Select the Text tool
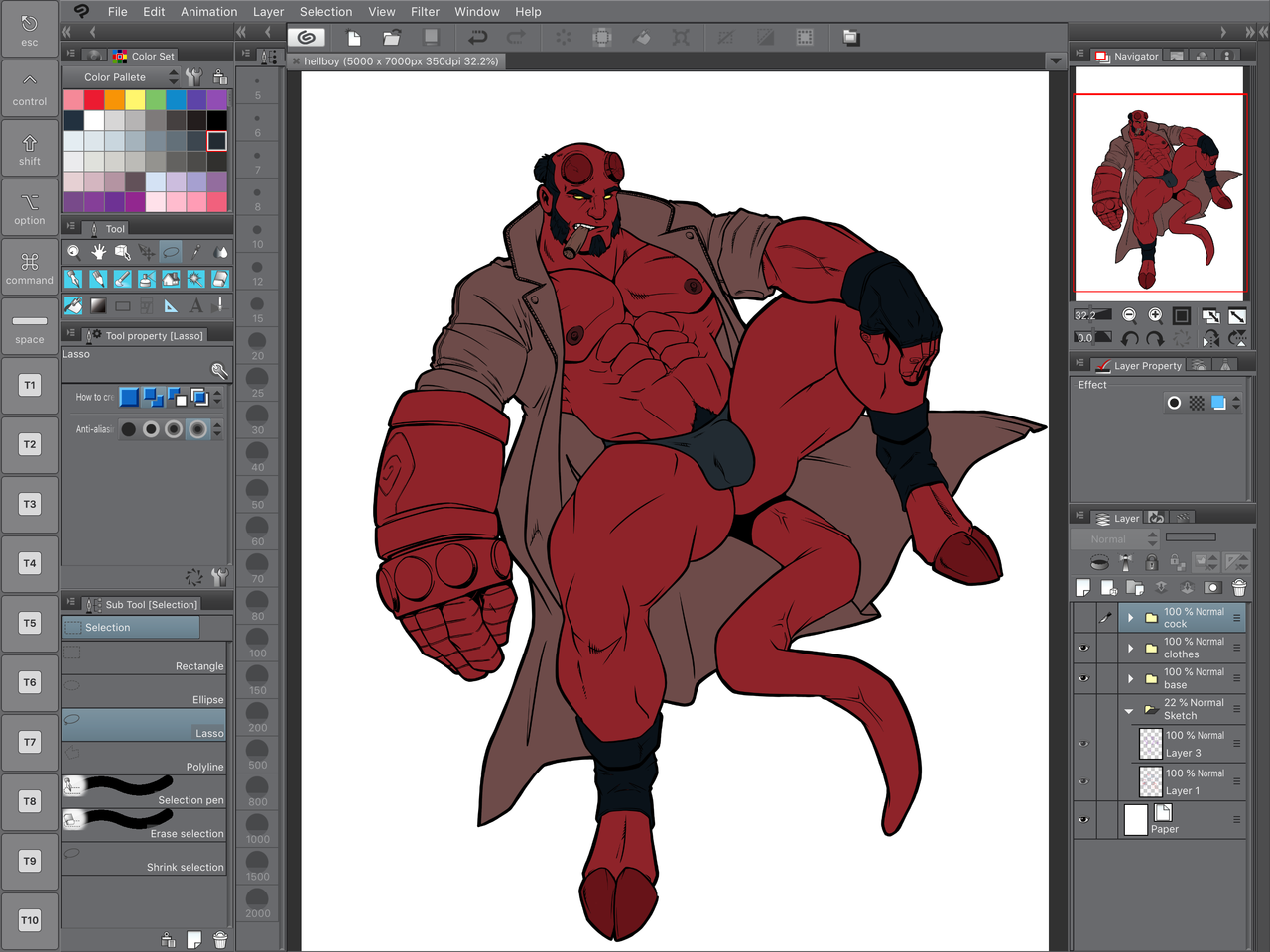Image resolution: width=1270 pixels, height=952 pixels. pos(195,305)
